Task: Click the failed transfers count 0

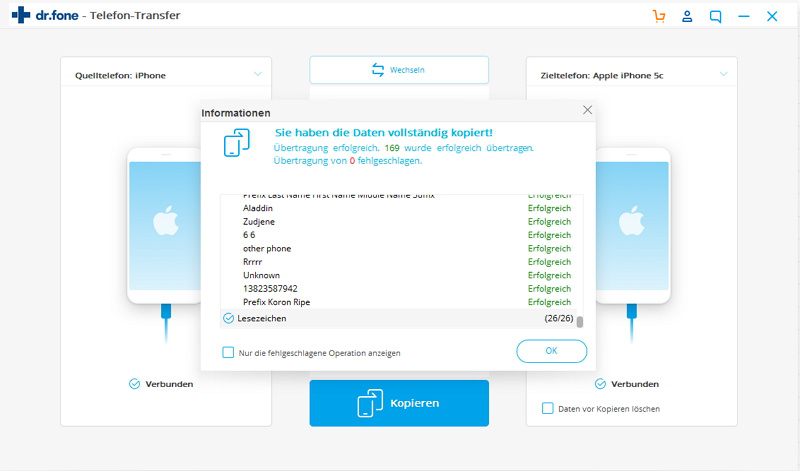Action: (352, 161)
